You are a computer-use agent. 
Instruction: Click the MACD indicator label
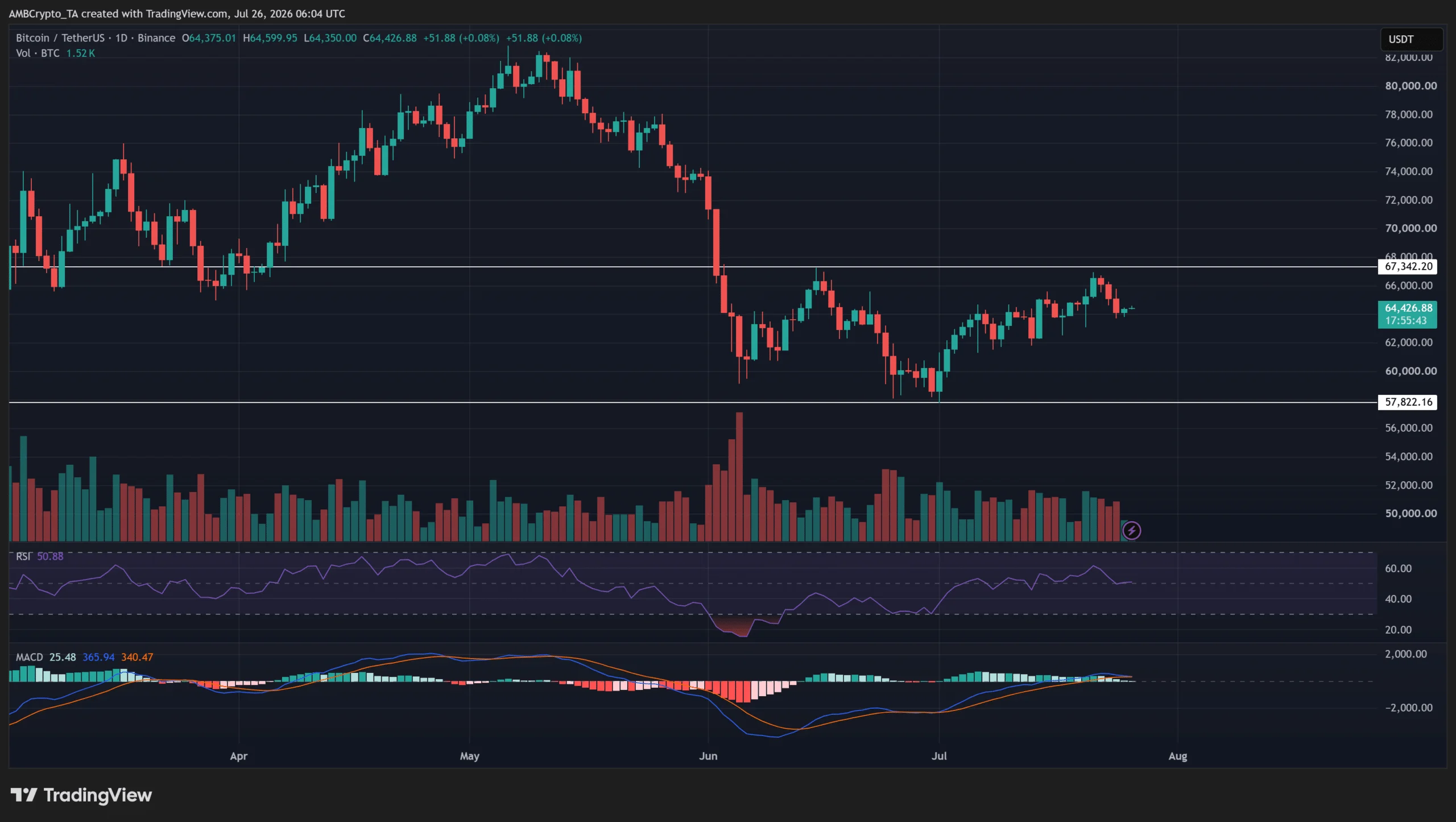(29, 657)
